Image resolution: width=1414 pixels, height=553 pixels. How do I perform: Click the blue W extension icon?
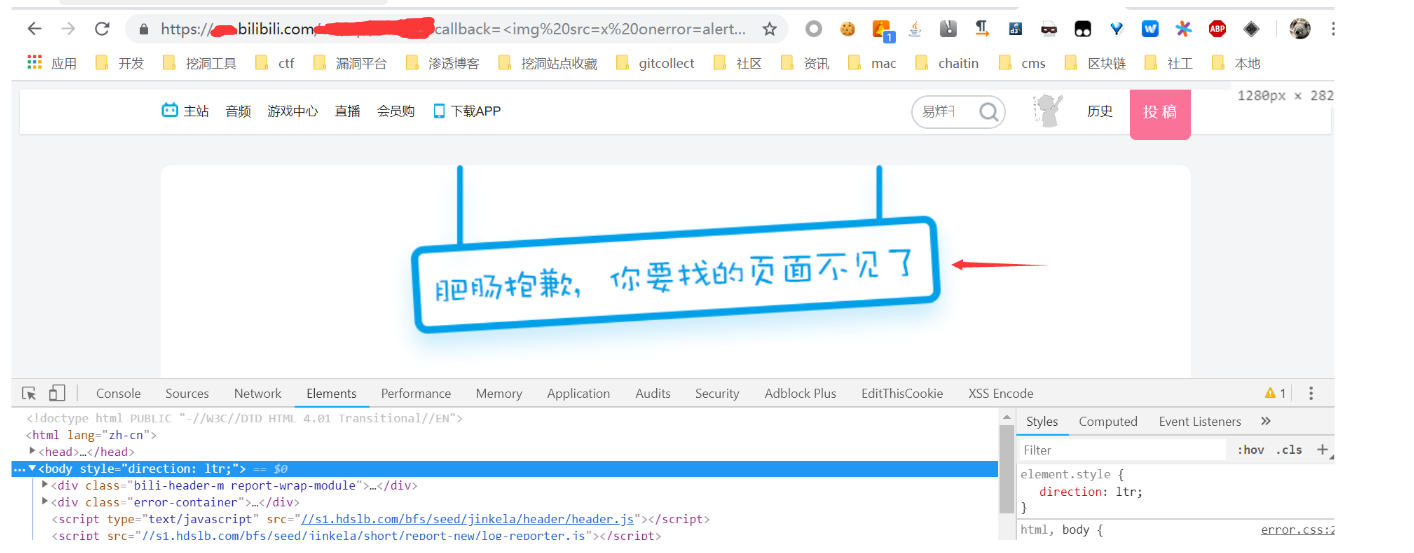(x=1150, y=29)
